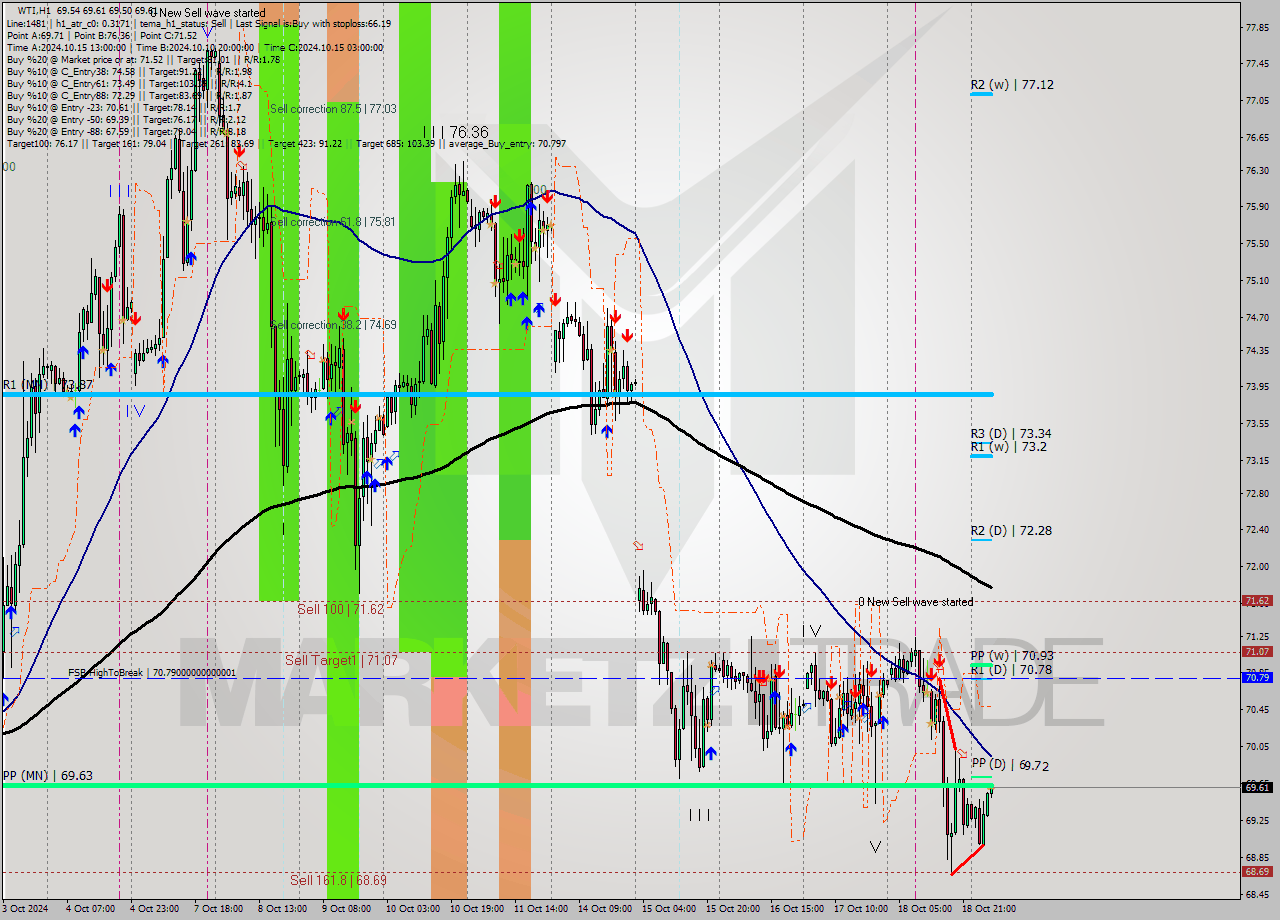Click the red 71.07 price axis tag
This screenshot has height=920, width=1280.
click(1257, 651)
